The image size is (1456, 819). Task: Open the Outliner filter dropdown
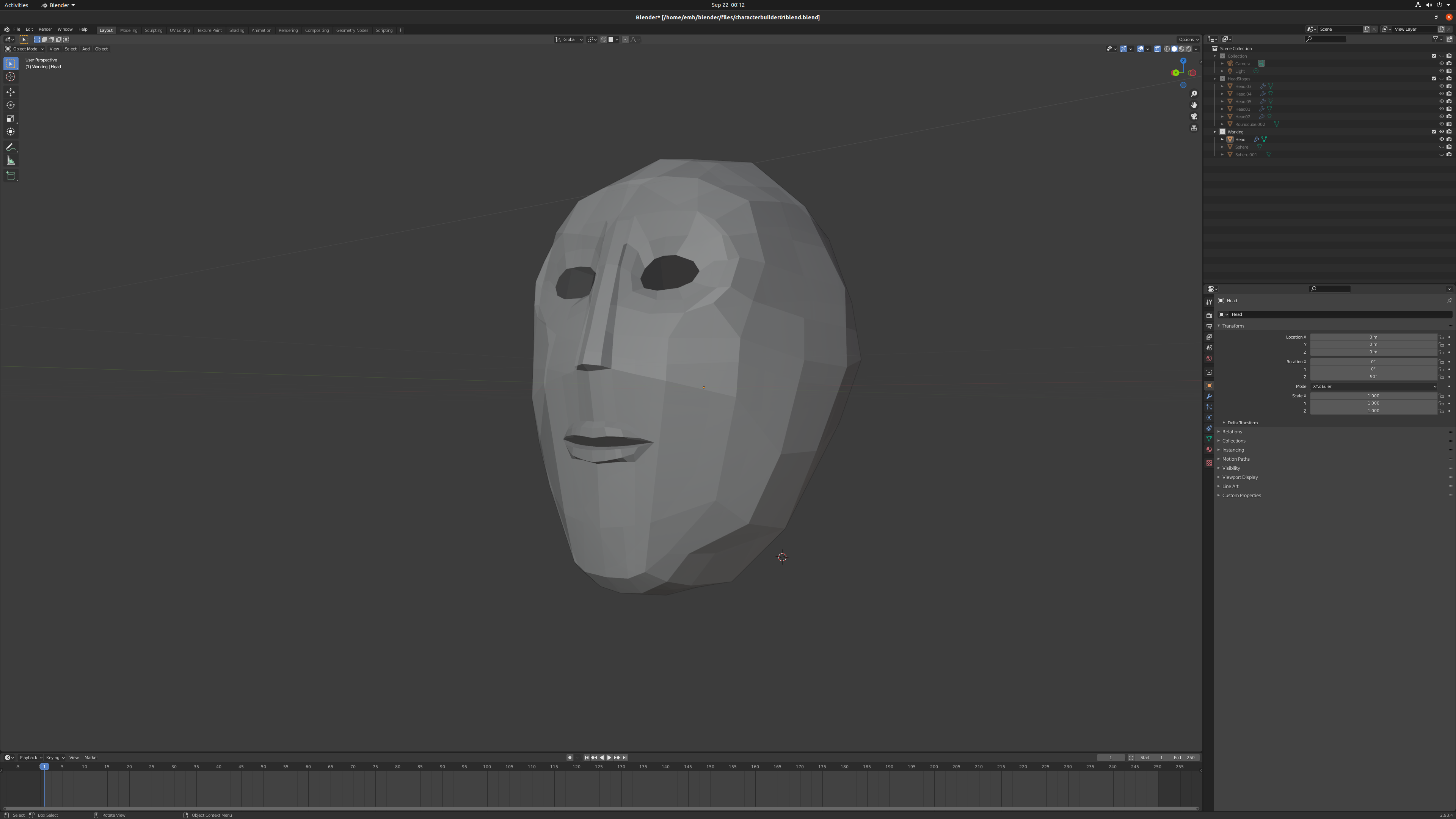point(1437,39)
